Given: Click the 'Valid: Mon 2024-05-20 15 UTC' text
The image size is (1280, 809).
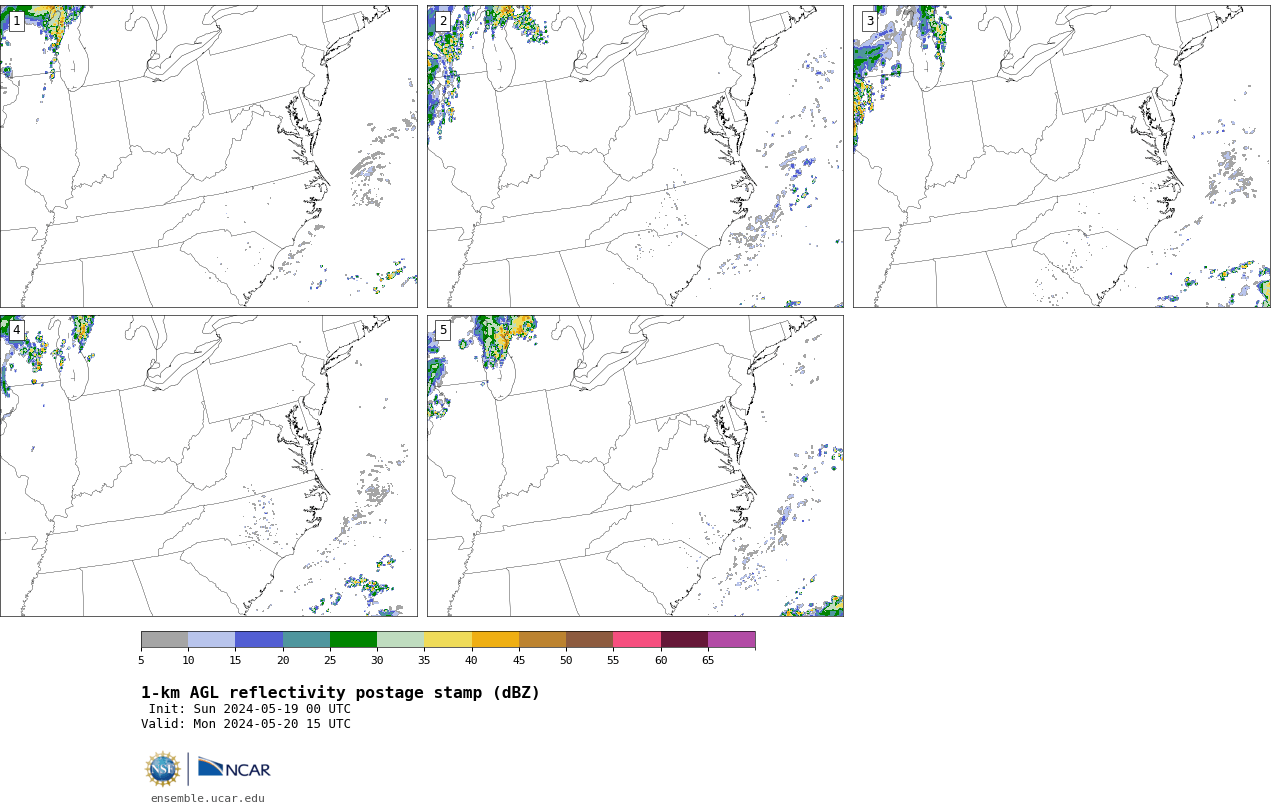Looking at the screenshot, I should pos(246,724).
